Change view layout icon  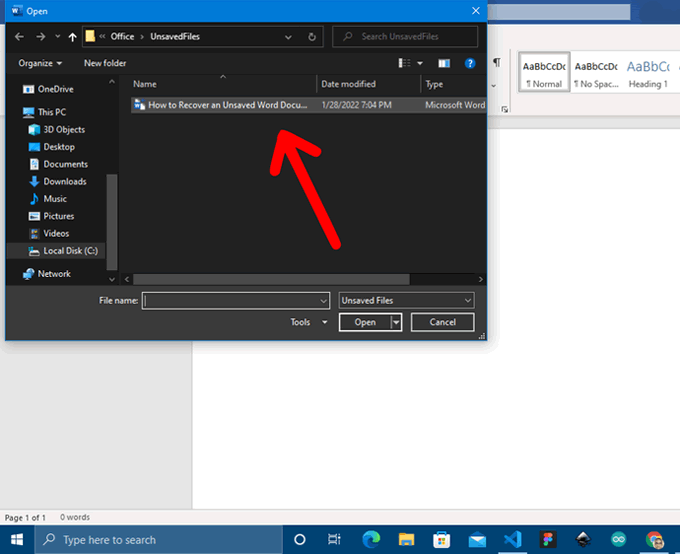click(x=403, y=63)
